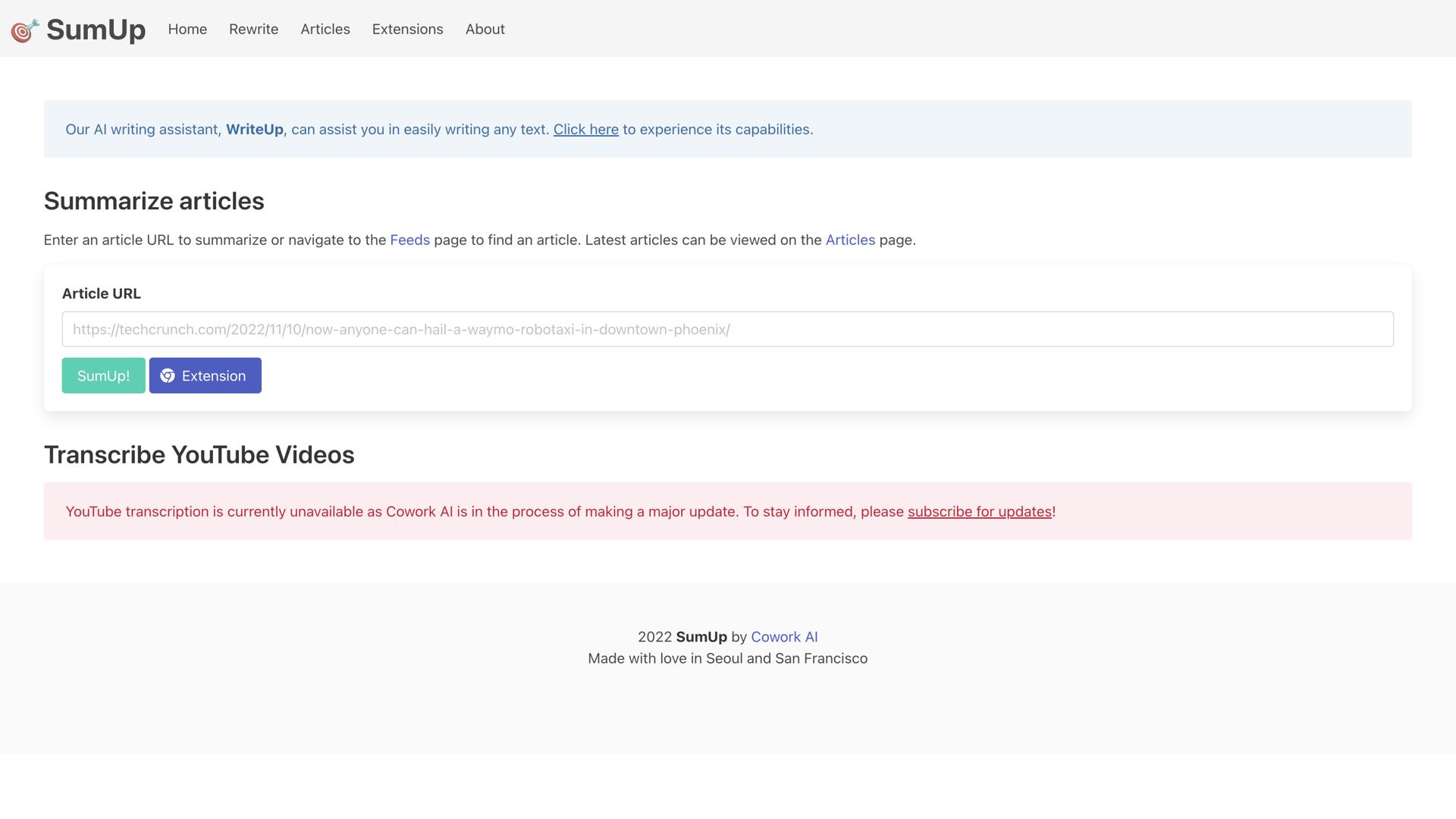Click the Chrome icon on Extension button
Screen dimensions: 1456x819
coord(168,376)
